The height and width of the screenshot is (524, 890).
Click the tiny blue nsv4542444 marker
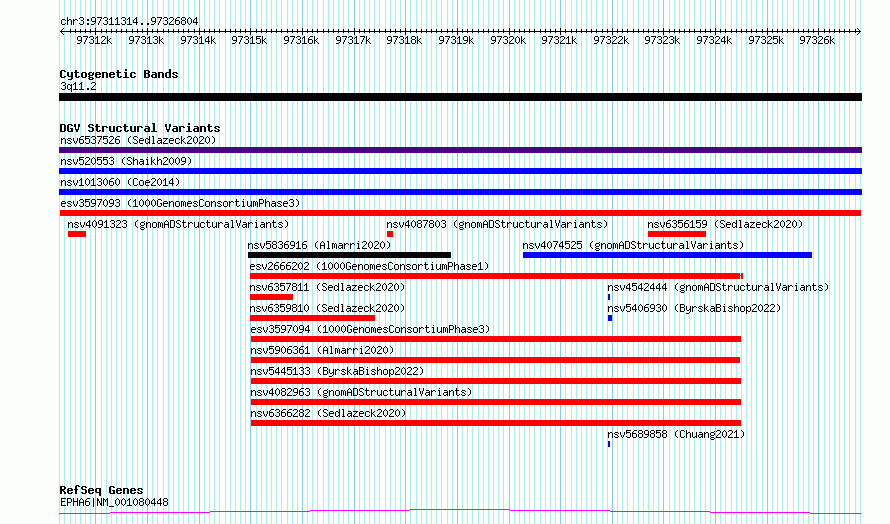point(609,297)
